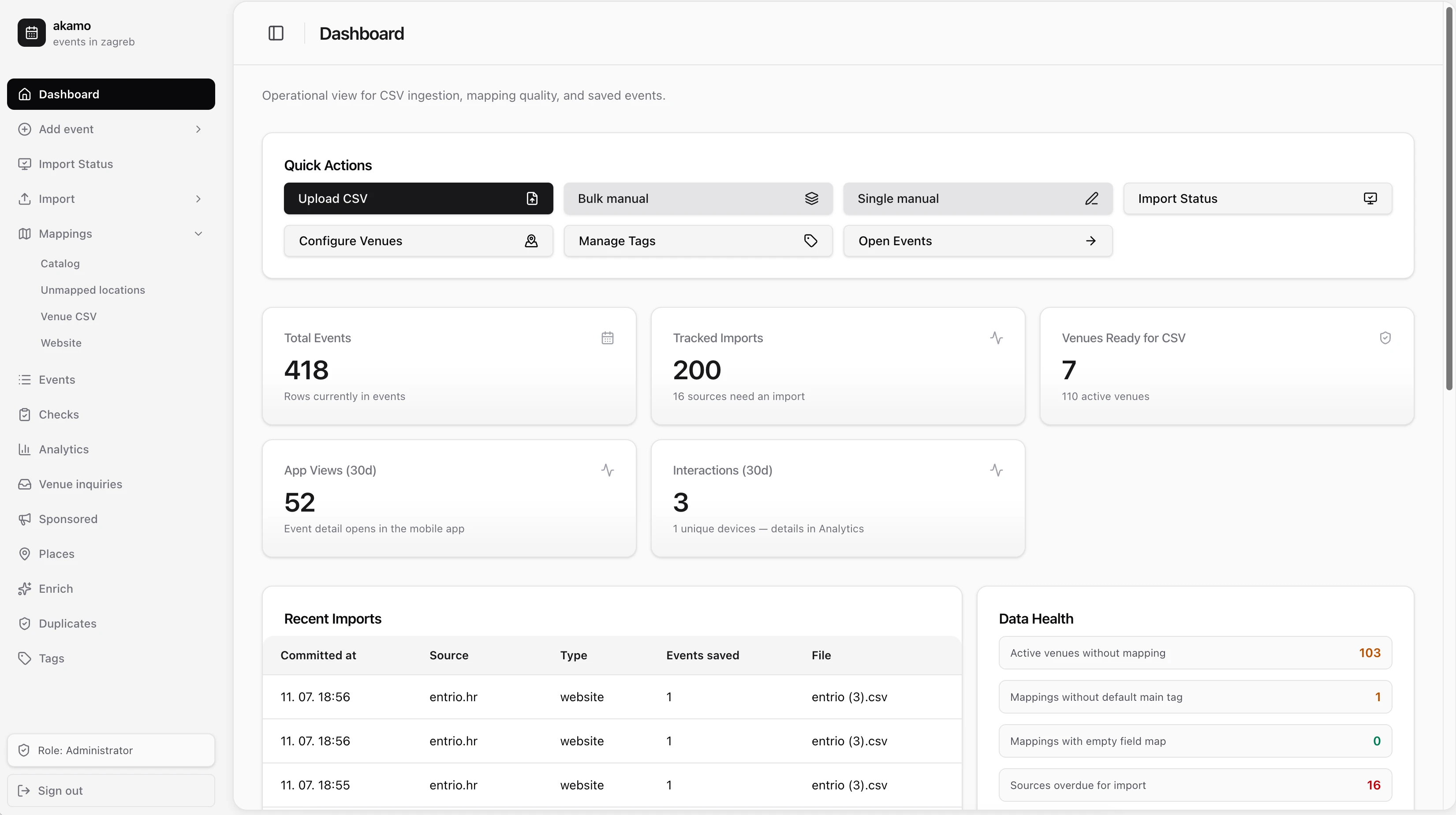The height and width of the screenshot is (815, 1456).
Task: Click the 16 sources need an import text
Action: pos(739,396)
